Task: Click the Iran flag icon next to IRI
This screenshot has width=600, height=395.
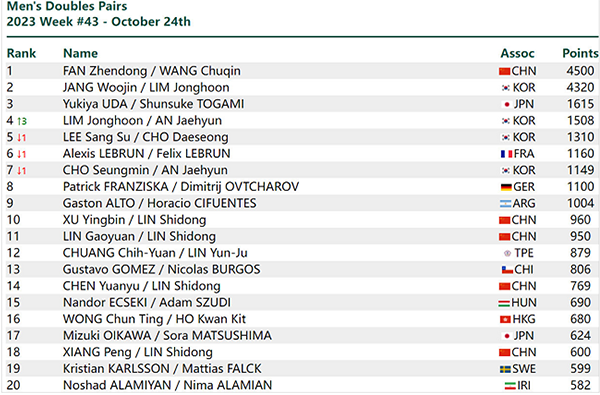Action: 510,386
